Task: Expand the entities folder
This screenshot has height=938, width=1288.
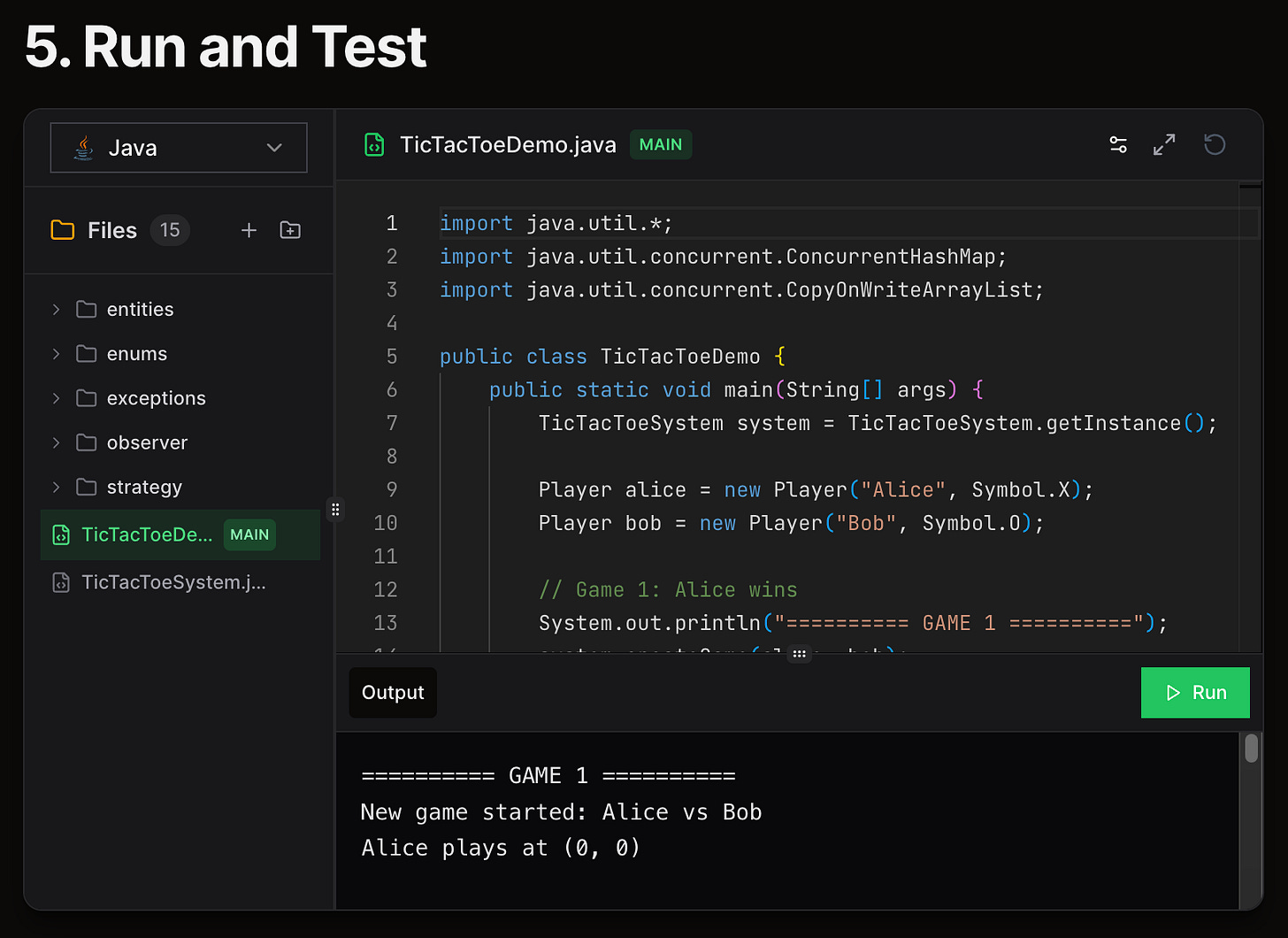Action: pos(140,310)
